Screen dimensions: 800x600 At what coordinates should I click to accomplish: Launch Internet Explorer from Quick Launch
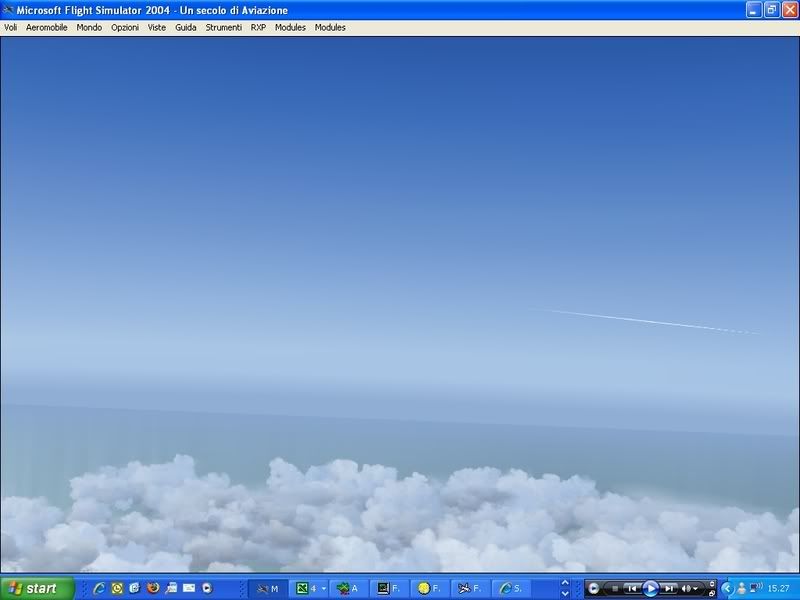pos(99,588)
